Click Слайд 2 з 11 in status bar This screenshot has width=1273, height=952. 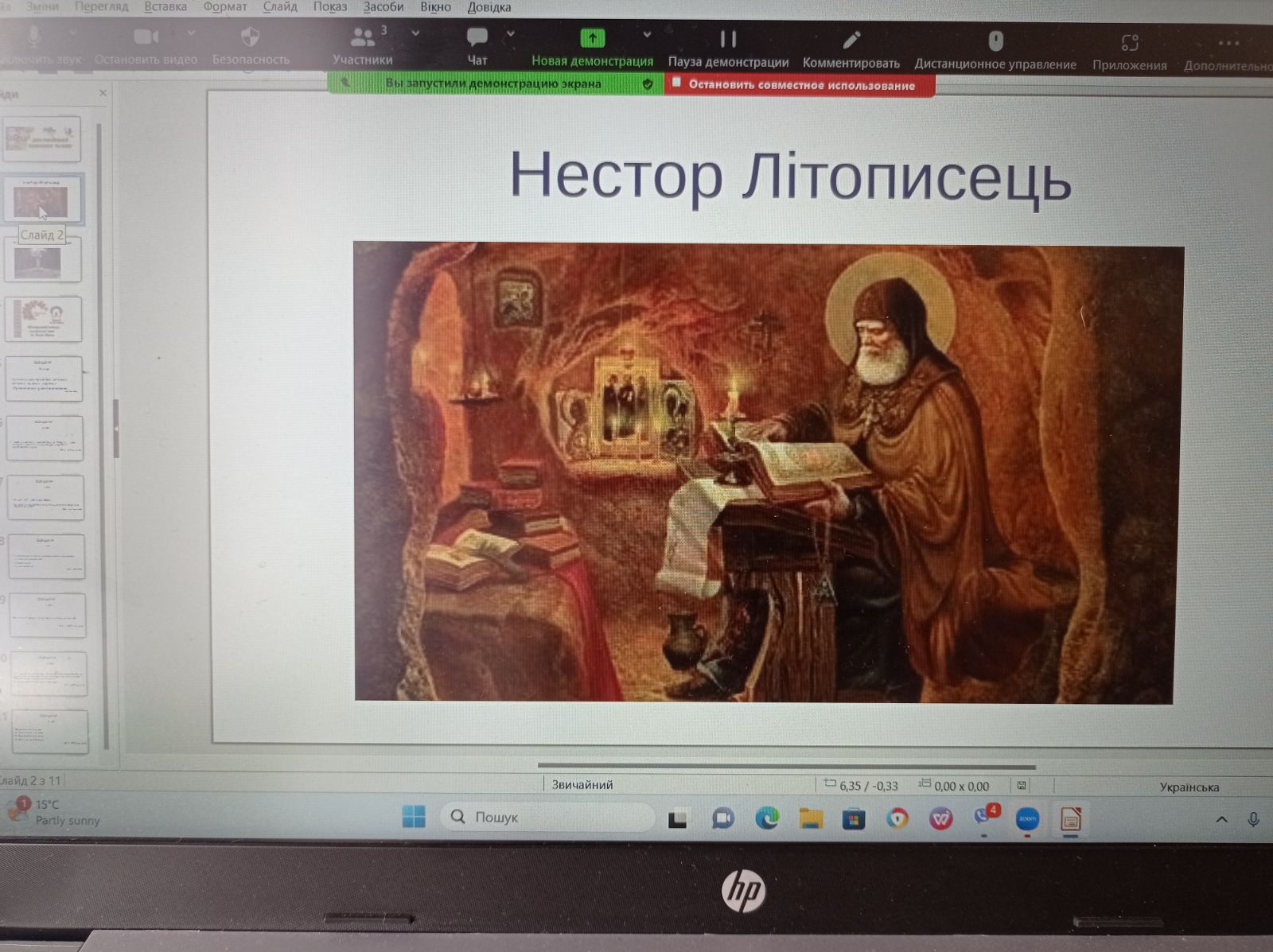tap(30, 780)
